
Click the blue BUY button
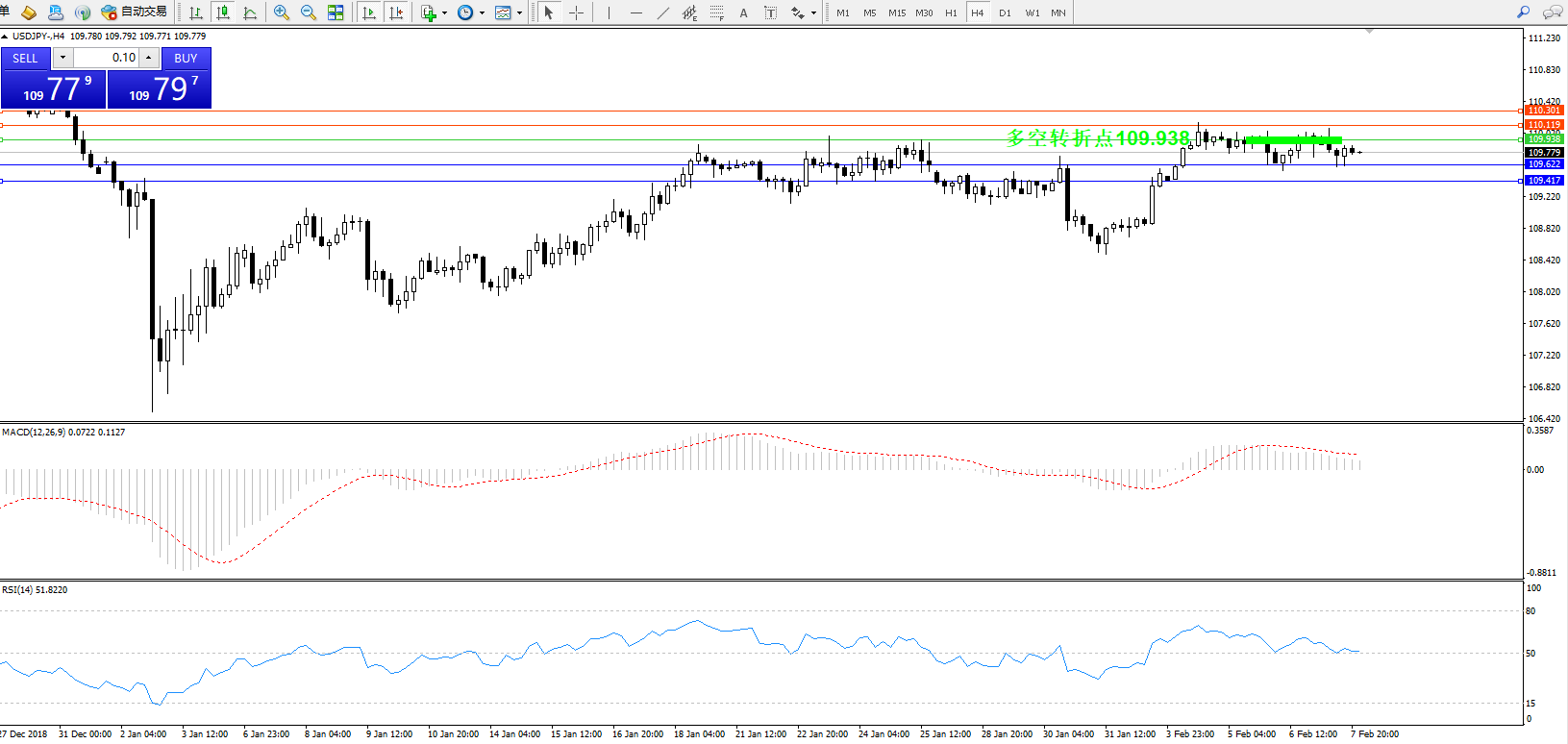pos(186,58)
